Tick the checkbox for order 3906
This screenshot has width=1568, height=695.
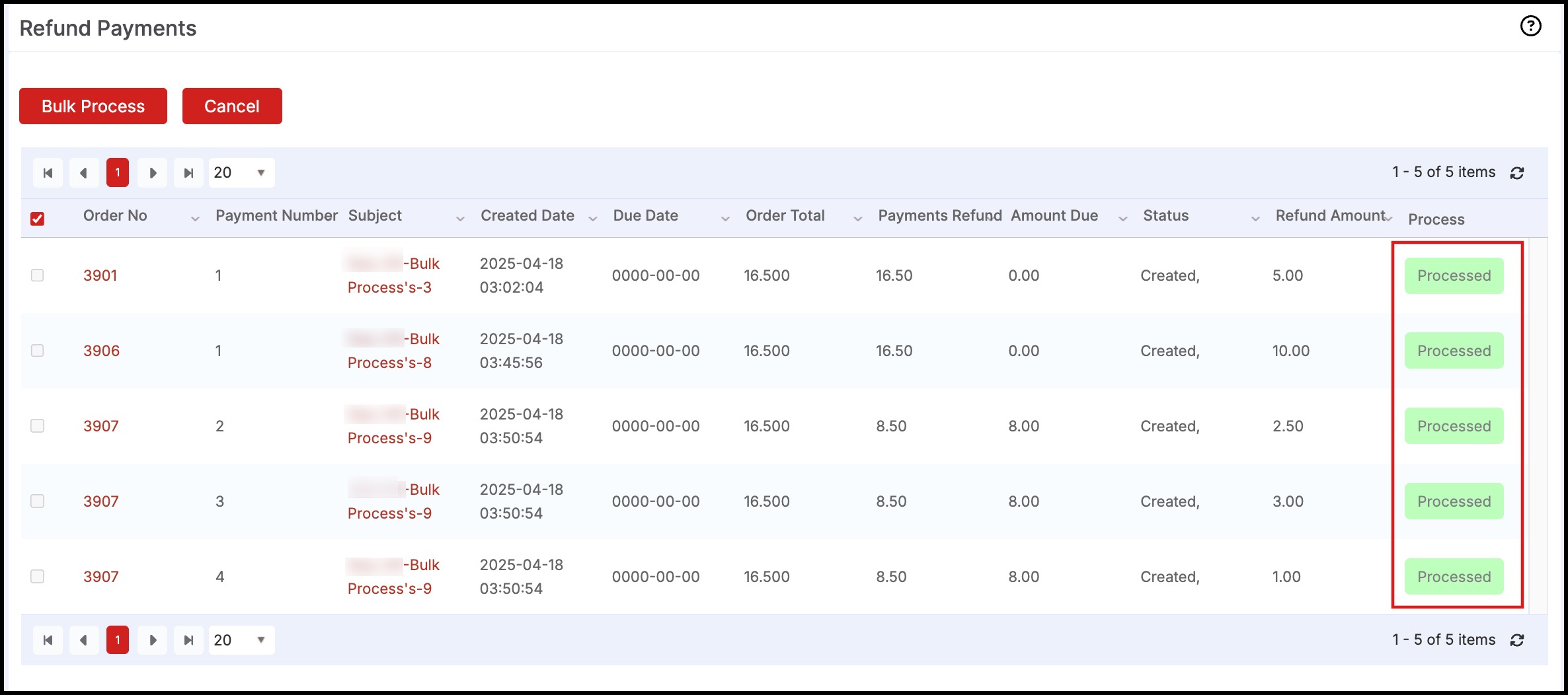click(x=38, y=351)
